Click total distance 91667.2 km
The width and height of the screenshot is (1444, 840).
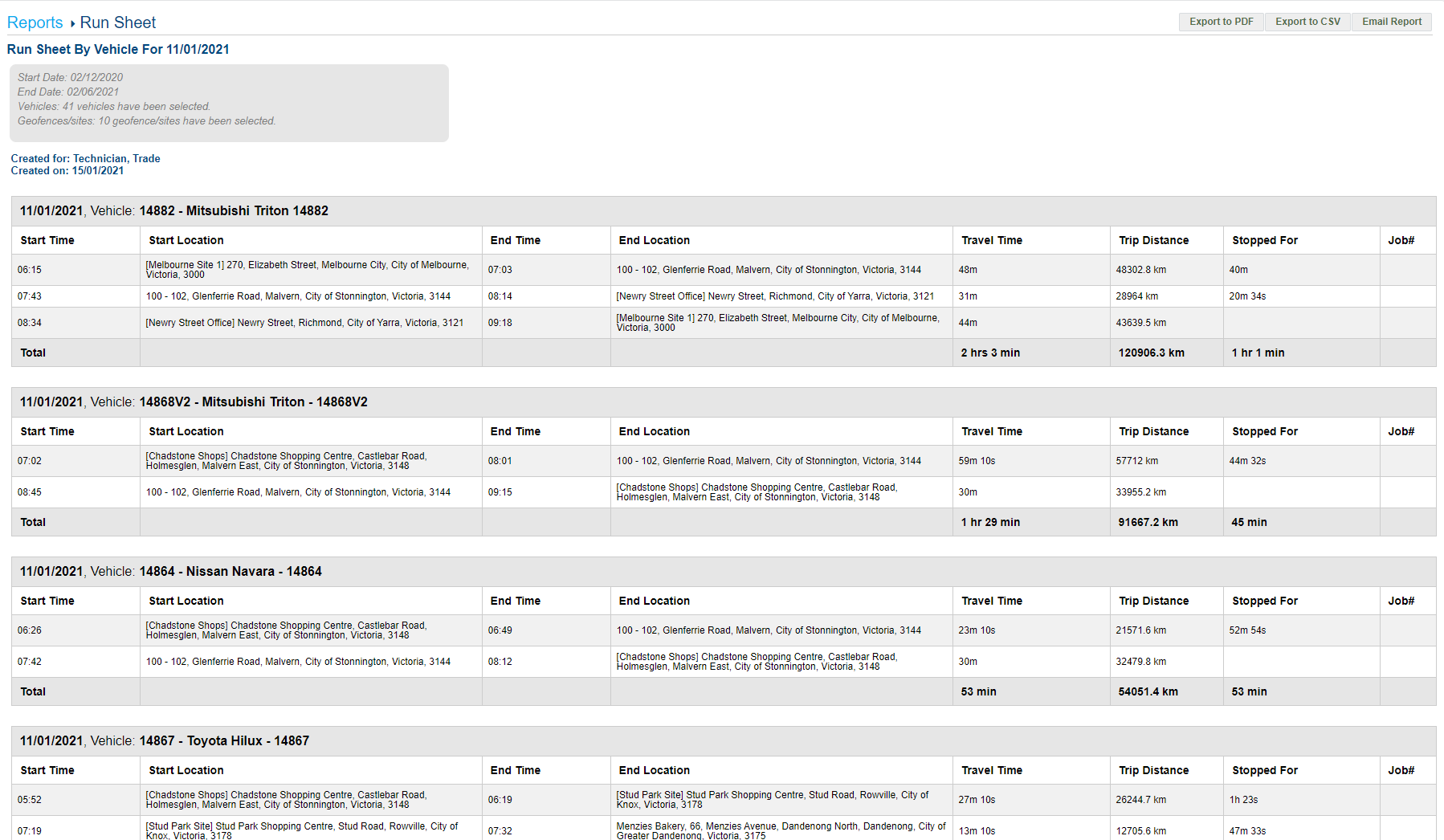coord(1148,522)
